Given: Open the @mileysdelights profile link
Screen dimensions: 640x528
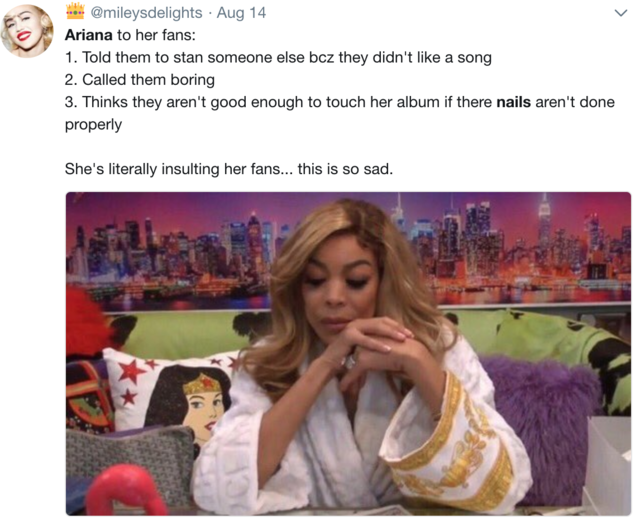Looking at the screenshot, I should (x=146, y=13).
